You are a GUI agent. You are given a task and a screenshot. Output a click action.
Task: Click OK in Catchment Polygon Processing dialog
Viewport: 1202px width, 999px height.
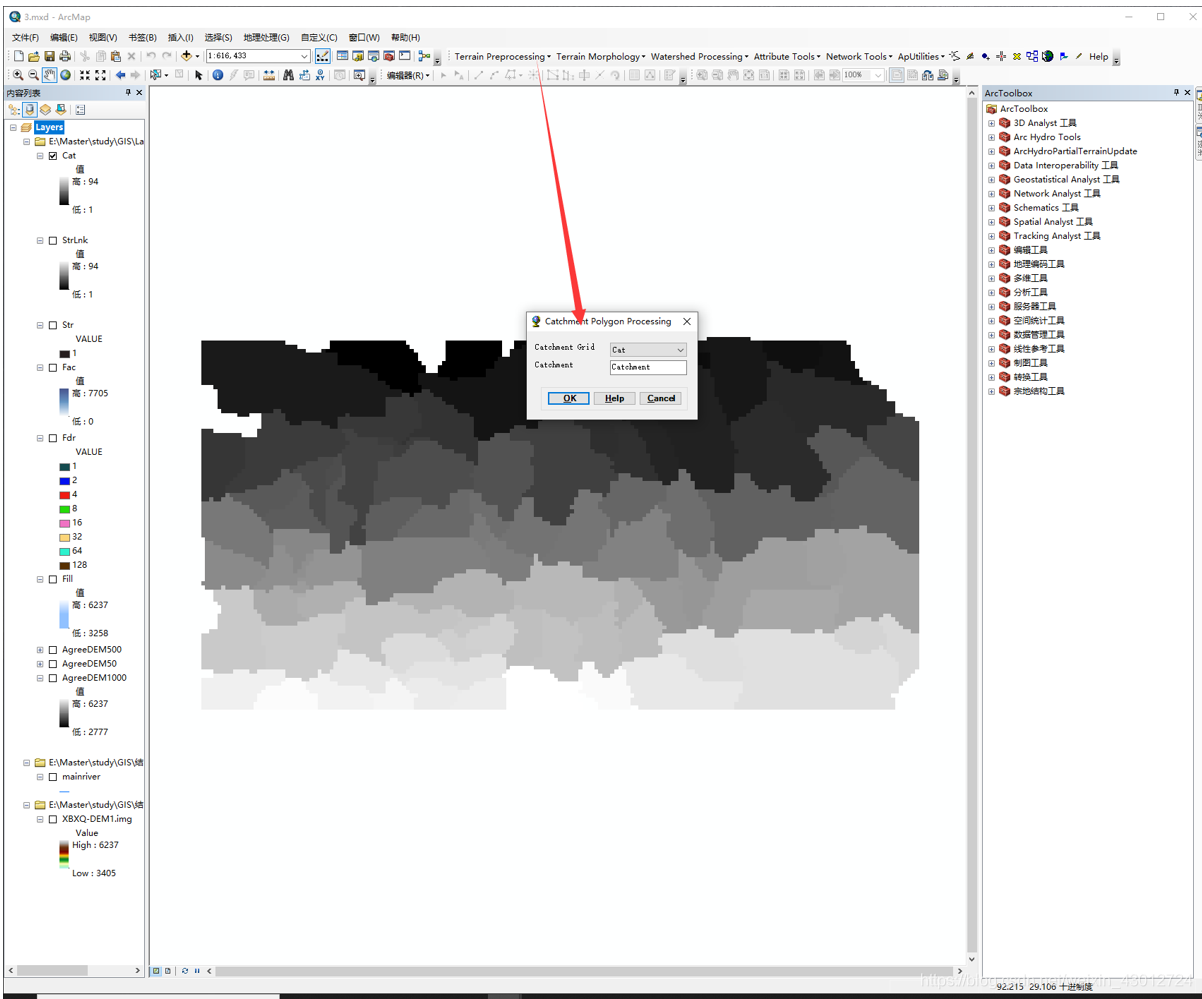(569, 398)
